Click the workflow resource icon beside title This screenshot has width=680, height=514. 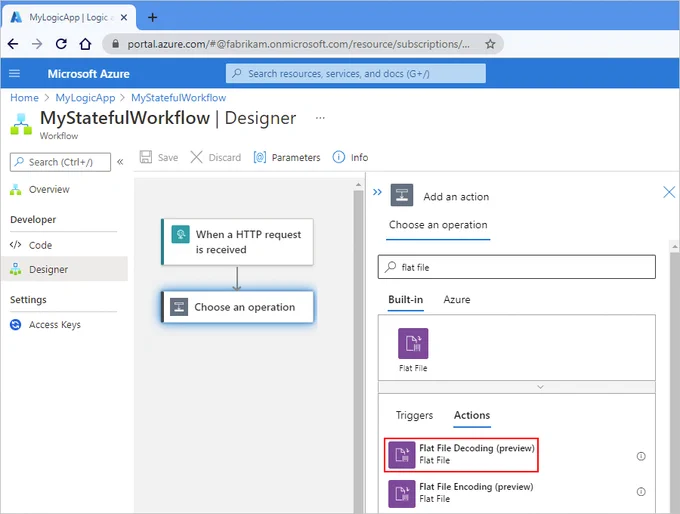21,124
